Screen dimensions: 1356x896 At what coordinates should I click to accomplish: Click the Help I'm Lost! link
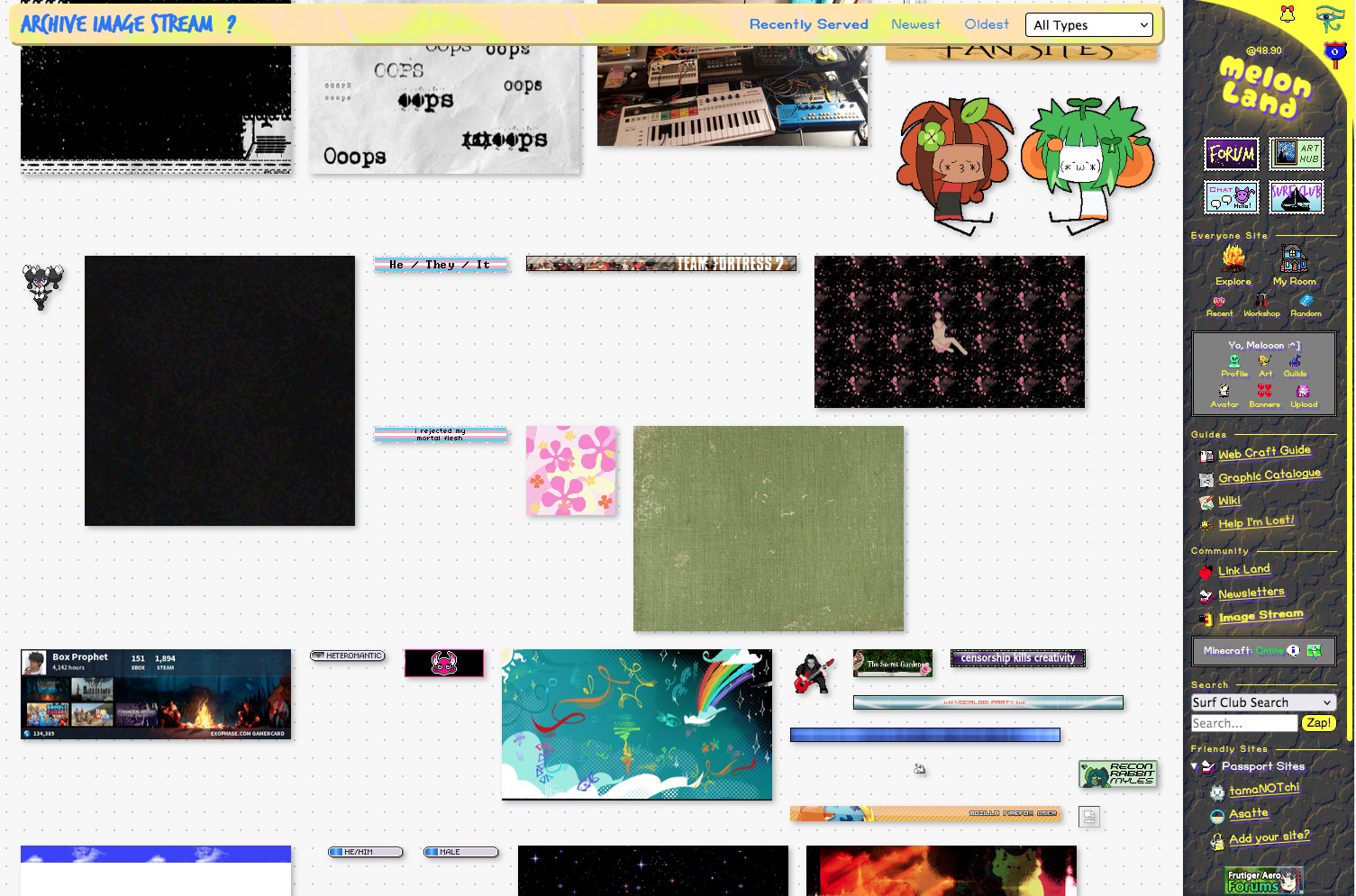pos(1256,522)
